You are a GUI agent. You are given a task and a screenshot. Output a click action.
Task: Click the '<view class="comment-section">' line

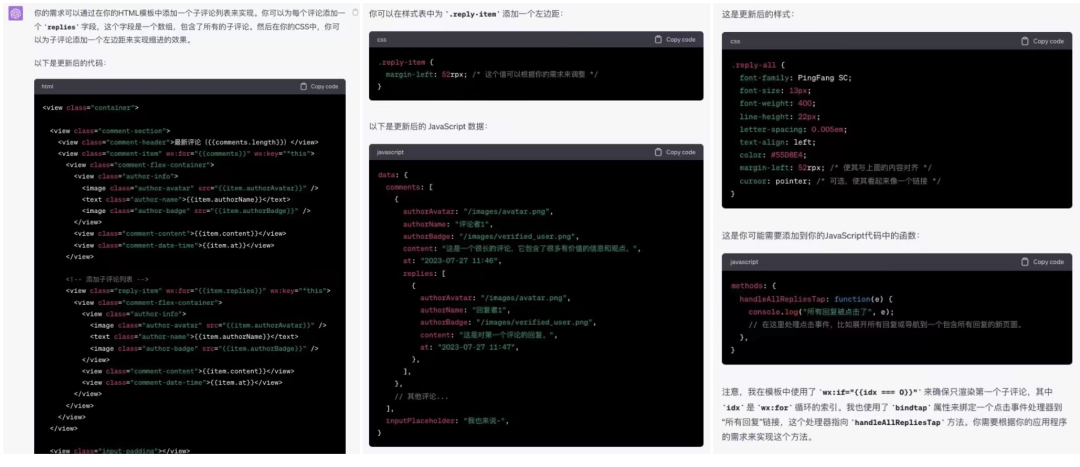[110, 131]
